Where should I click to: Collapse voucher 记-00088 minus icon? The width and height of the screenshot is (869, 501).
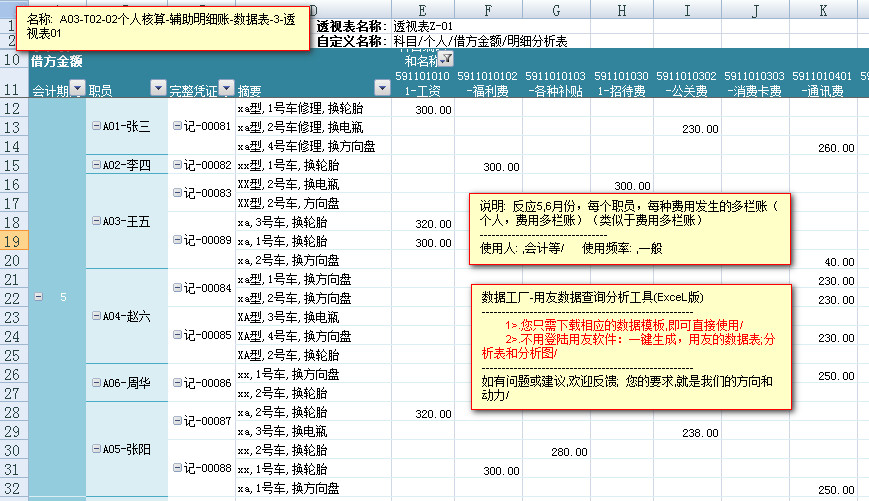177,469
